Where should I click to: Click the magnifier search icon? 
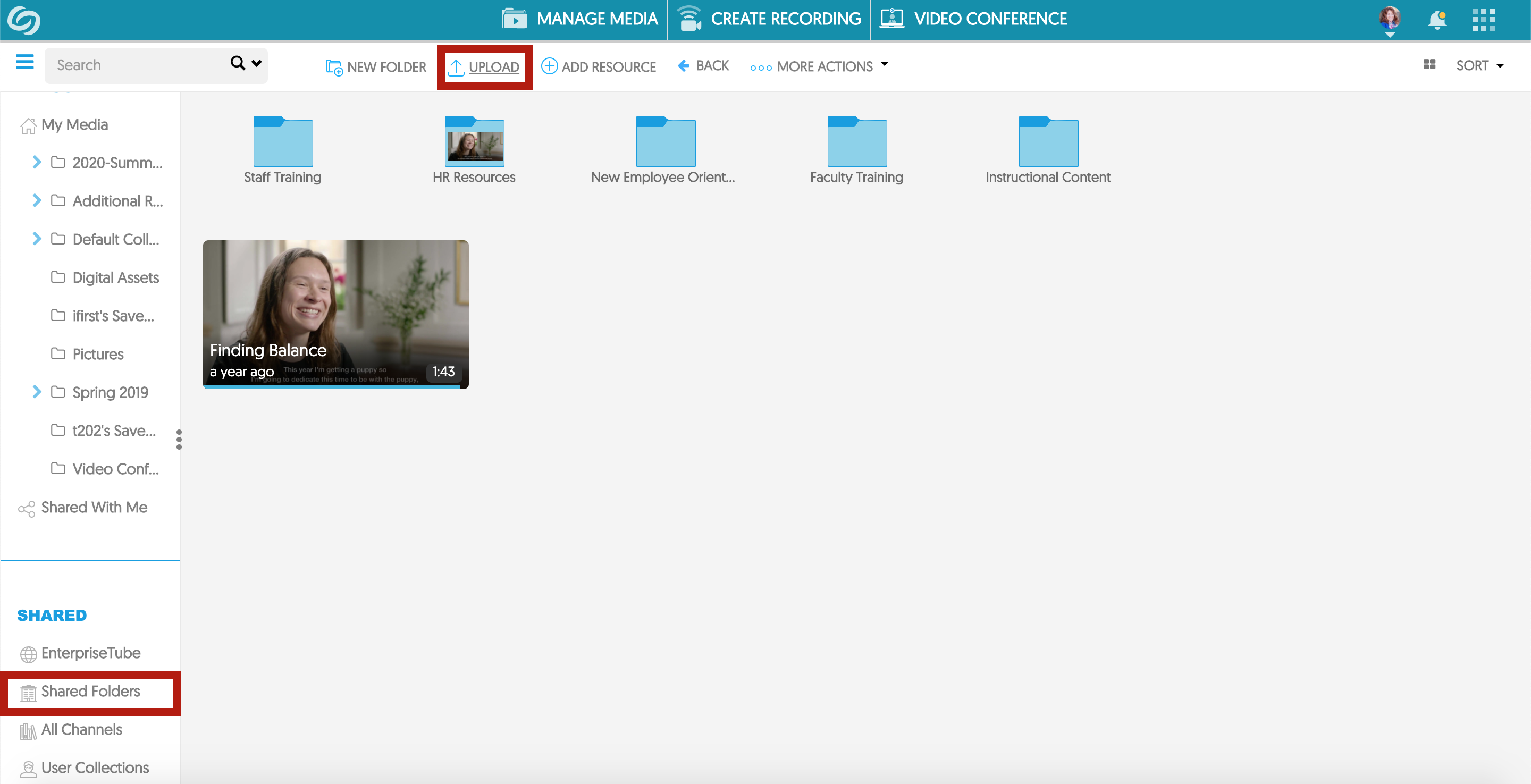(237, 63)
